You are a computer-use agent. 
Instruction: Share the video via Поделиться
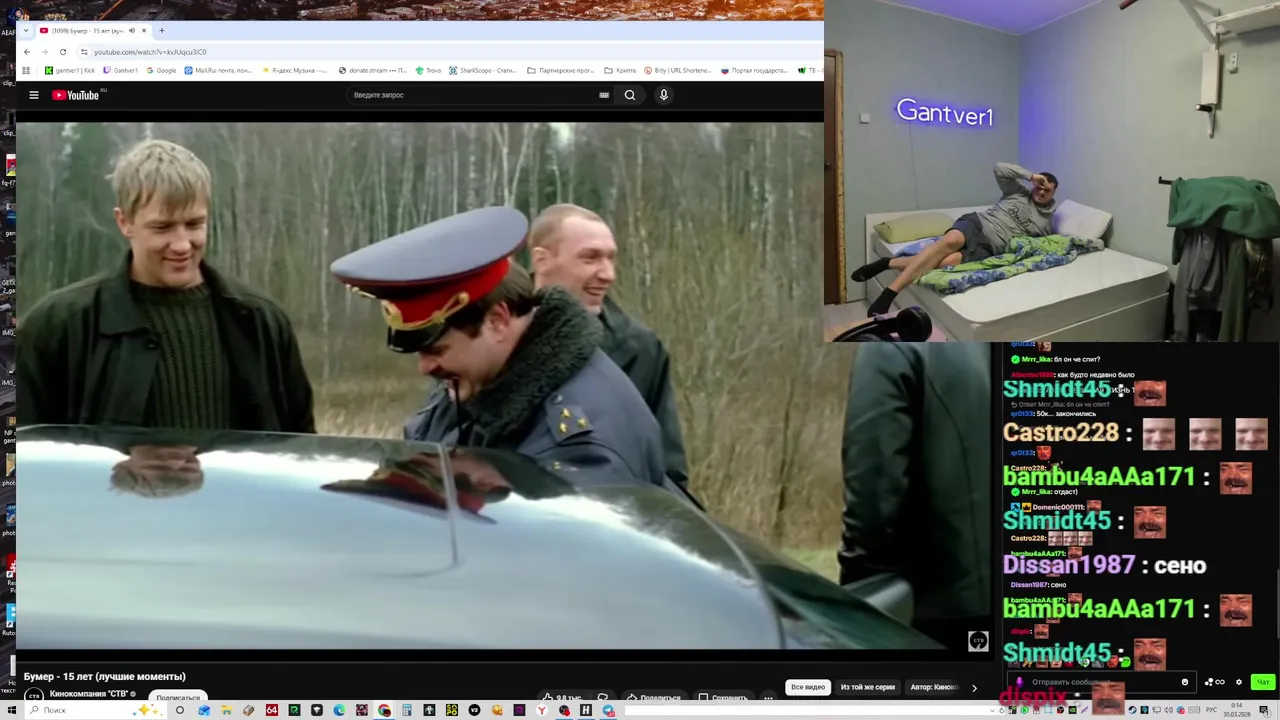[653, 697]
